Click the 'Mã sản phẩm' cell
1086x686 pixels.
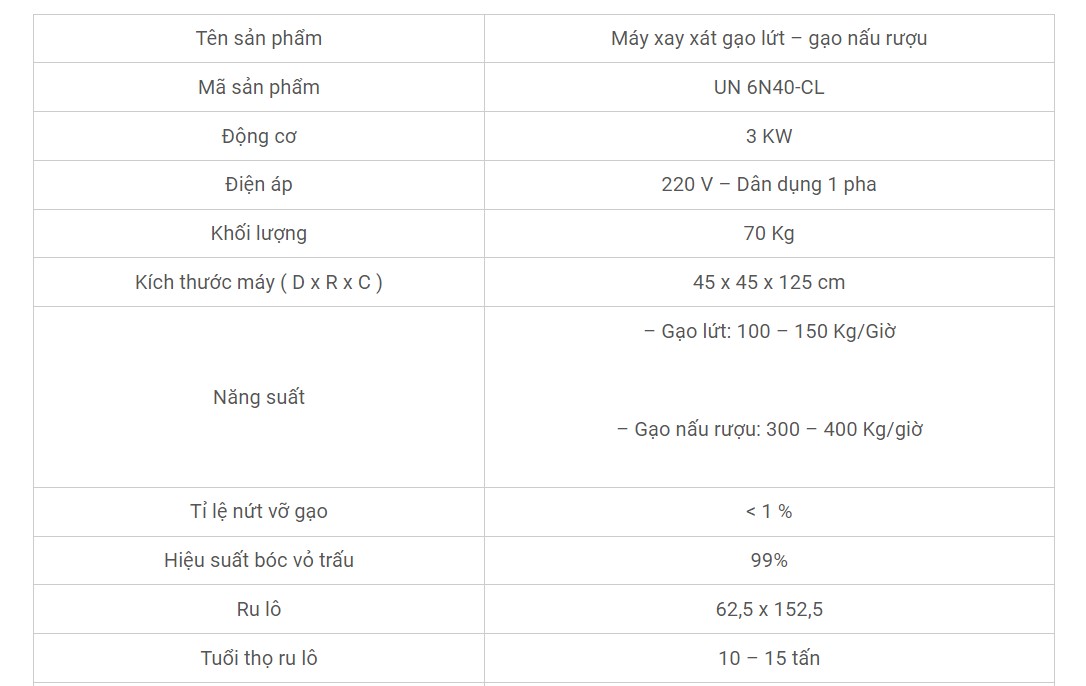(259, 87)
